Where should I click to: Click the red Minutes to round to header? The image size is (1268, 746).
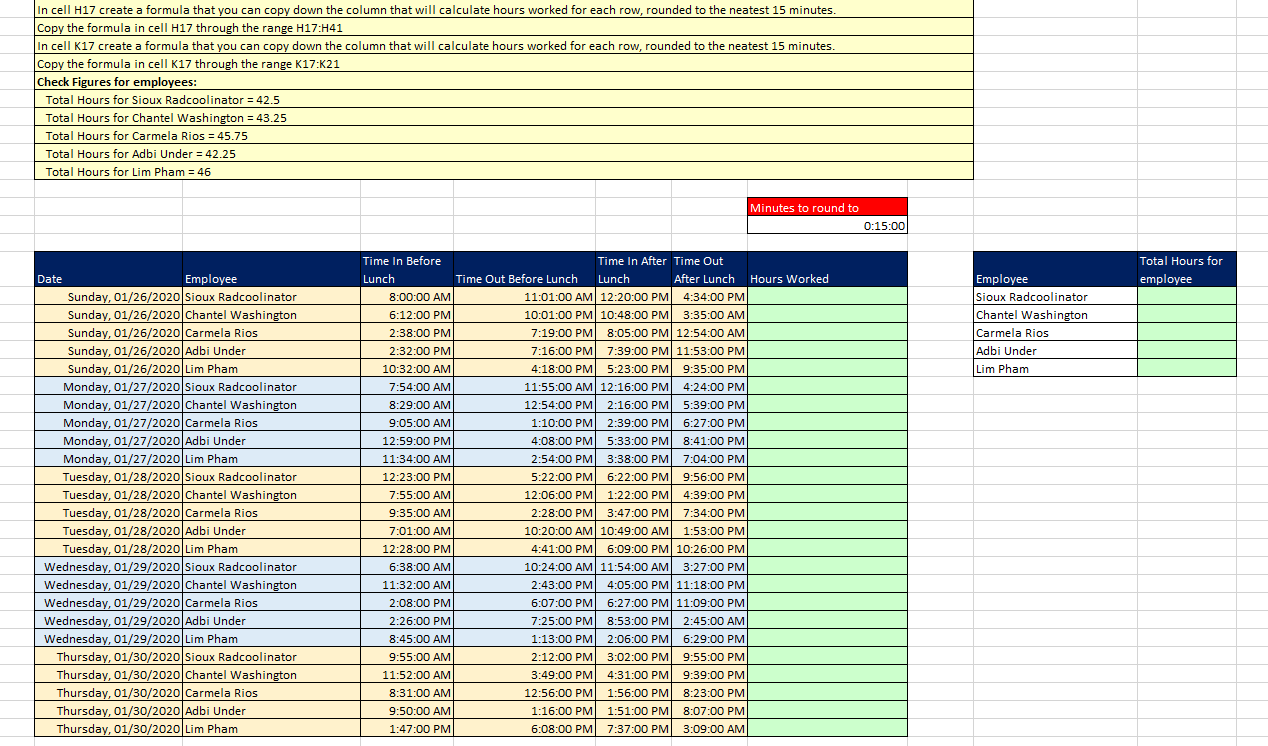pos(827,205)
